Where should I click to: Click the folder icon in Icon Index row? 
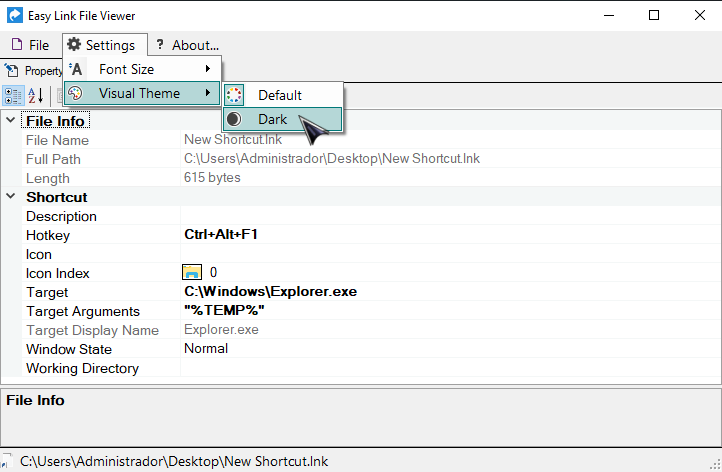coord(192,272)
